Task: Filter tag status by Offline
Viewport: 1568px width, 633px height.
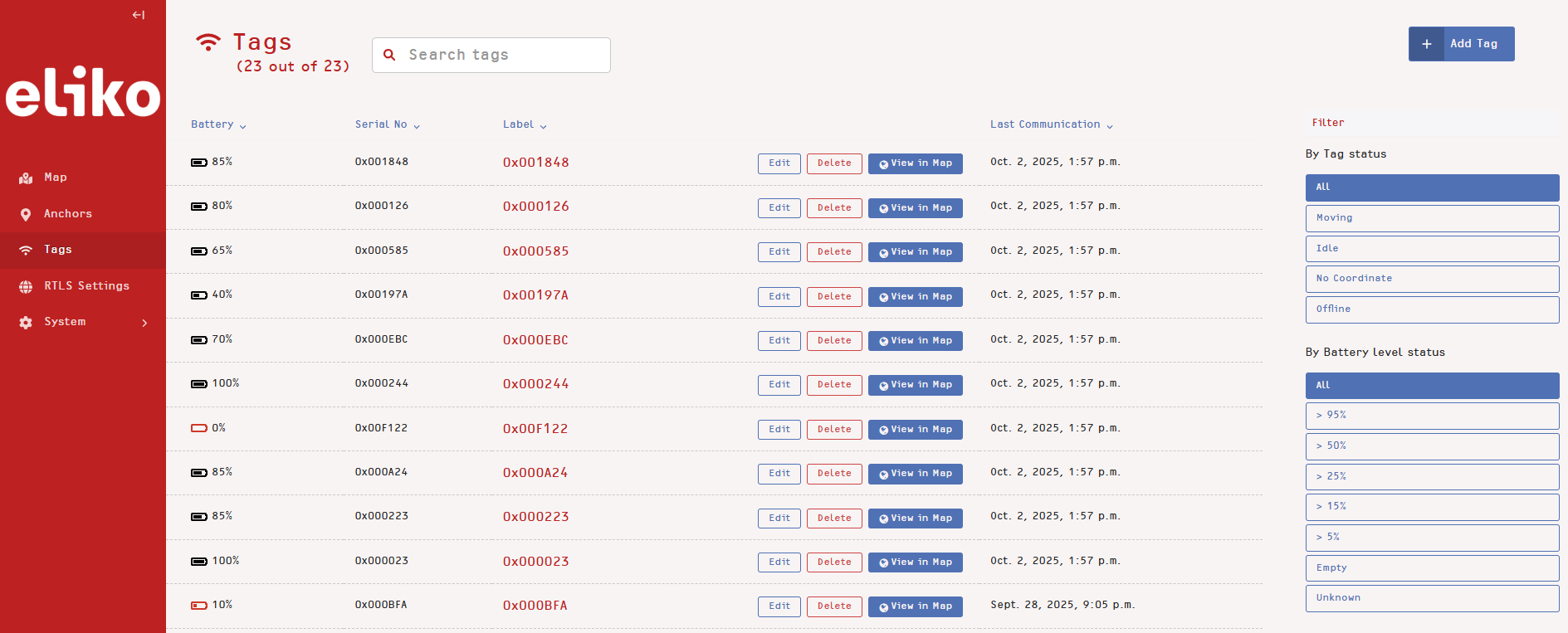Action: tap(1431, 309)
